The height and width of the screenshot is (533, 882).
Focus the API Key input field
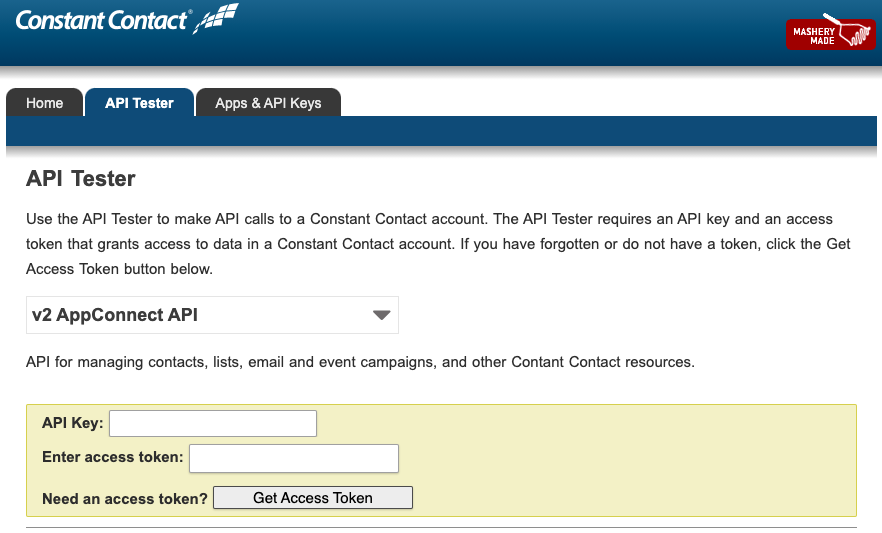[212, 424]
